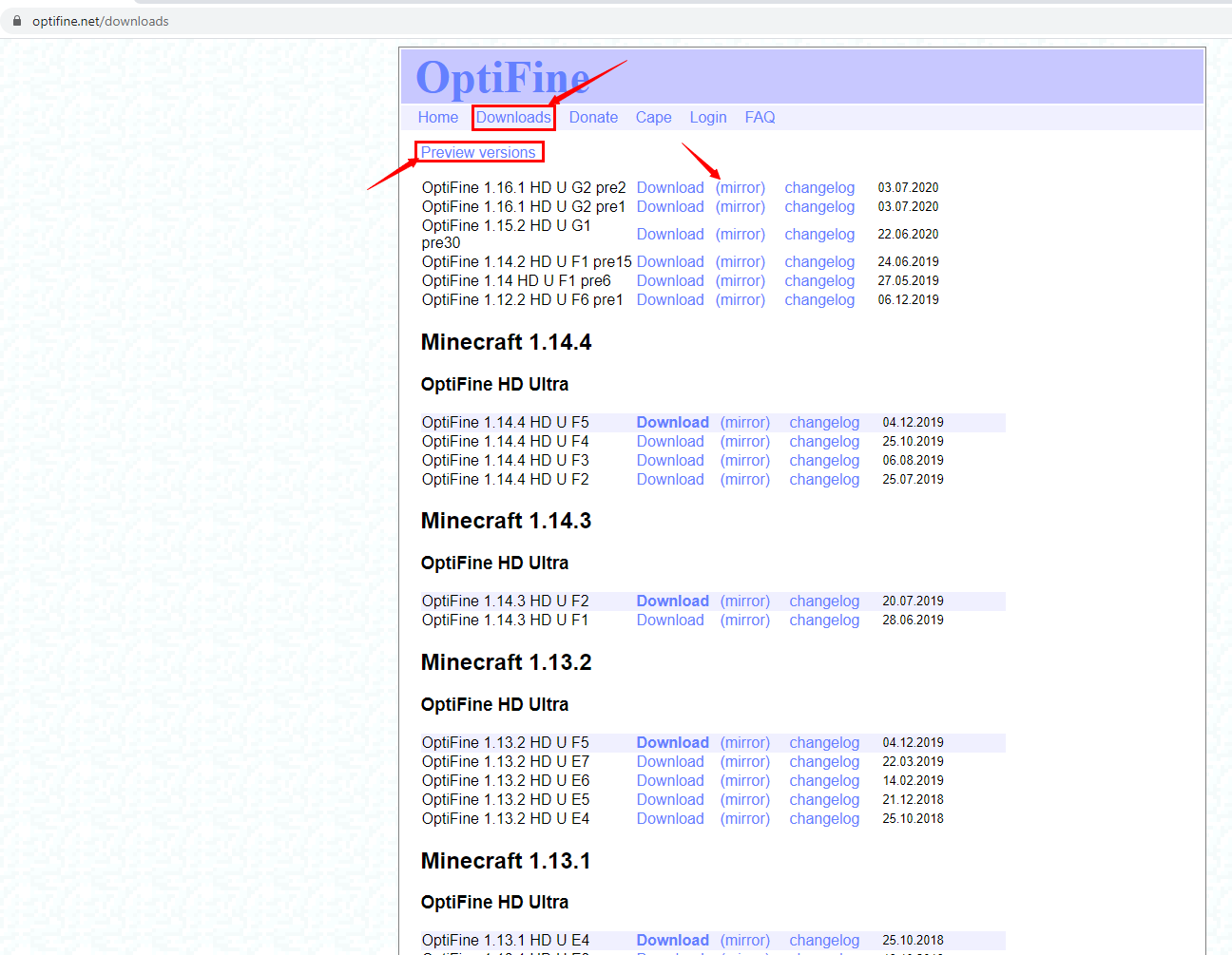Download OptiFine 1.13.2 HD U E4

pyautogui.click(x=670, y=818)
